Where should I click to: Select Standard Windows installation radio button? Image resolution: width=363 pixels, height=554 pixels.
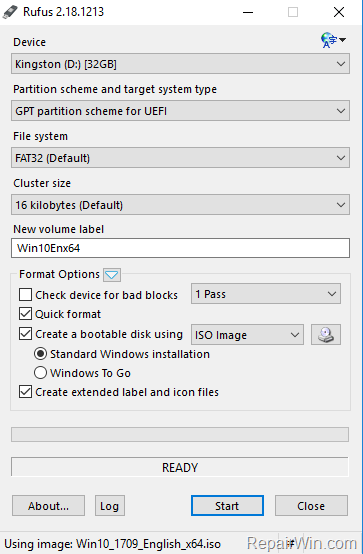(x=40, y=354)
